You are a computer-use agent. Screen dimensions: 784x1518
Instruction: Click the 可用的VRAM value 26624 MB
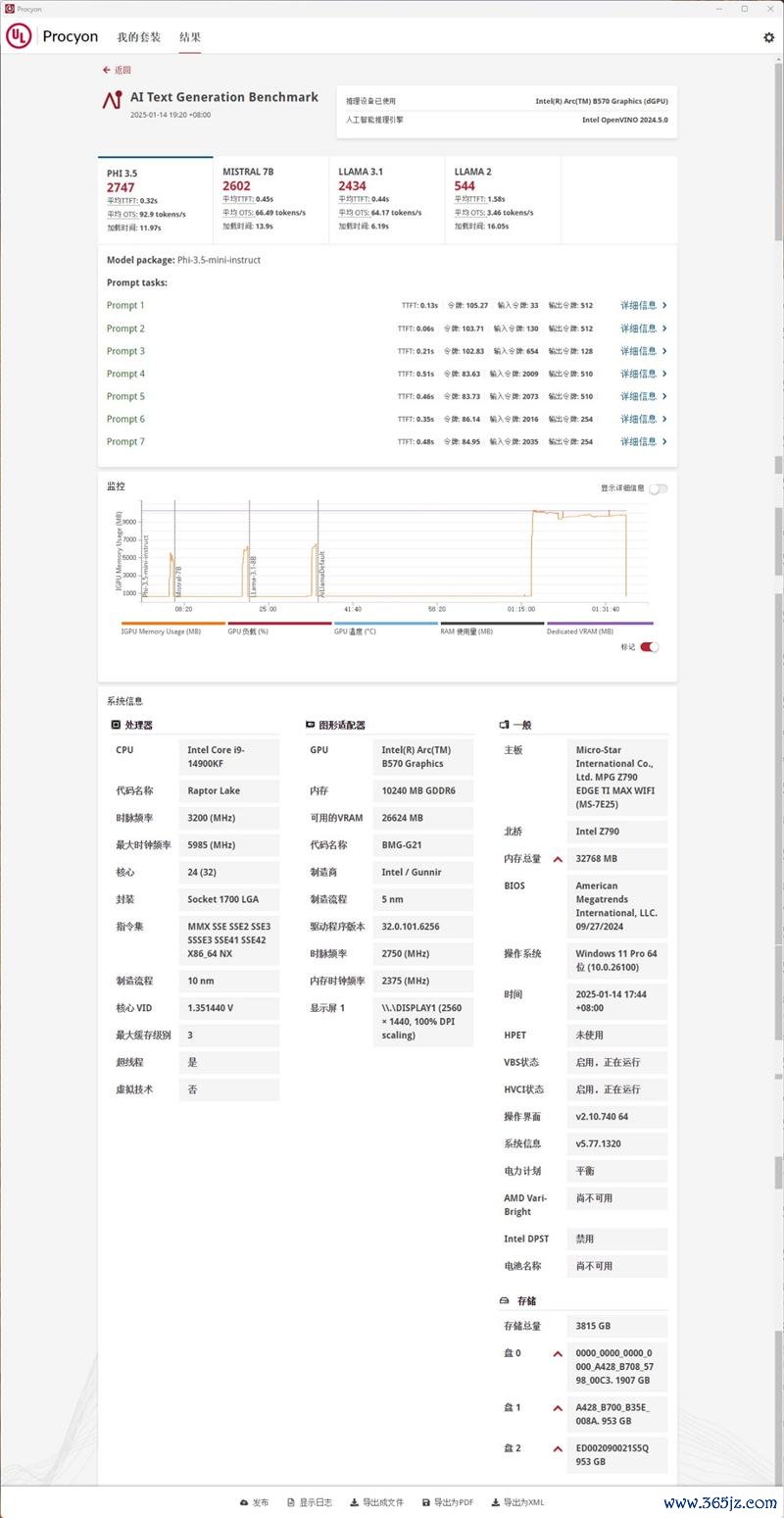(x=423, y=818)
